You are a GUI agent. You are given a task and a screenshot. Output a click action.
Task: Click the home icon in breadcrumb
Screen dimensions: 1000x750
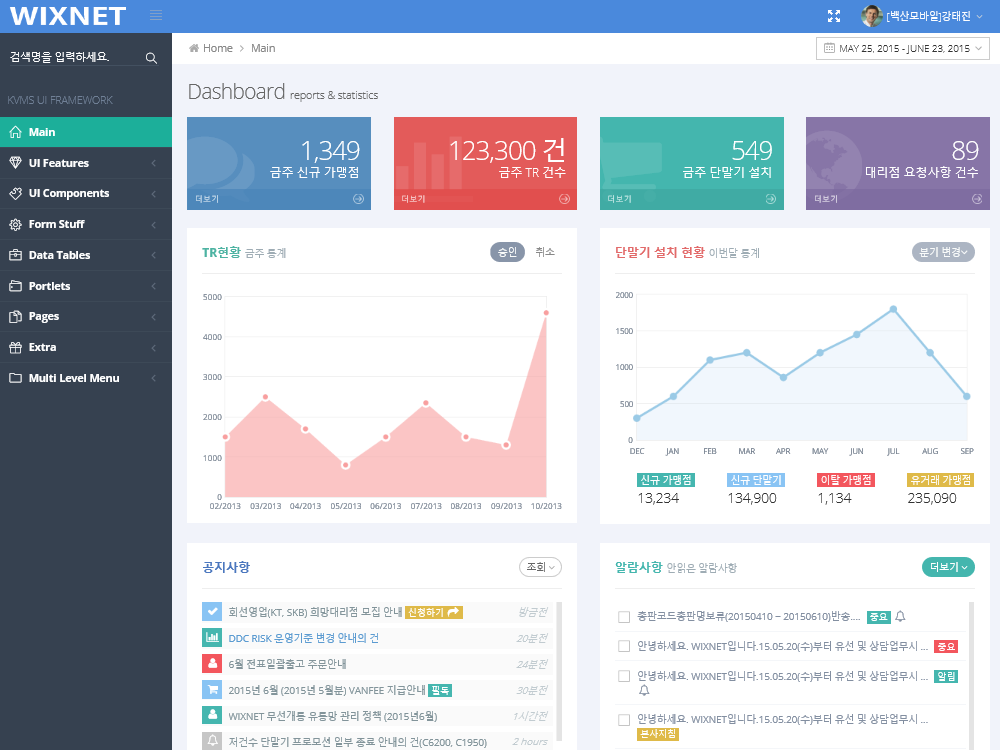pyautogui.click(x=194, y=48)
